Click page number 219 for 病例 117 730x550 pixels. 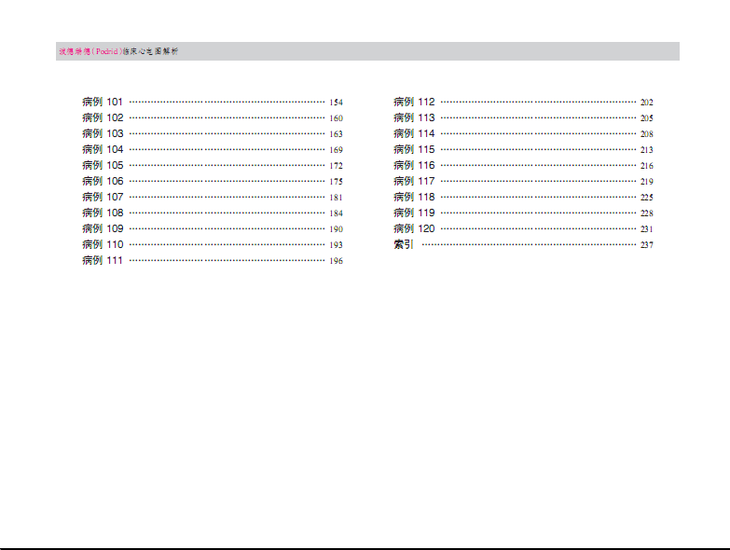coord(647,182)
